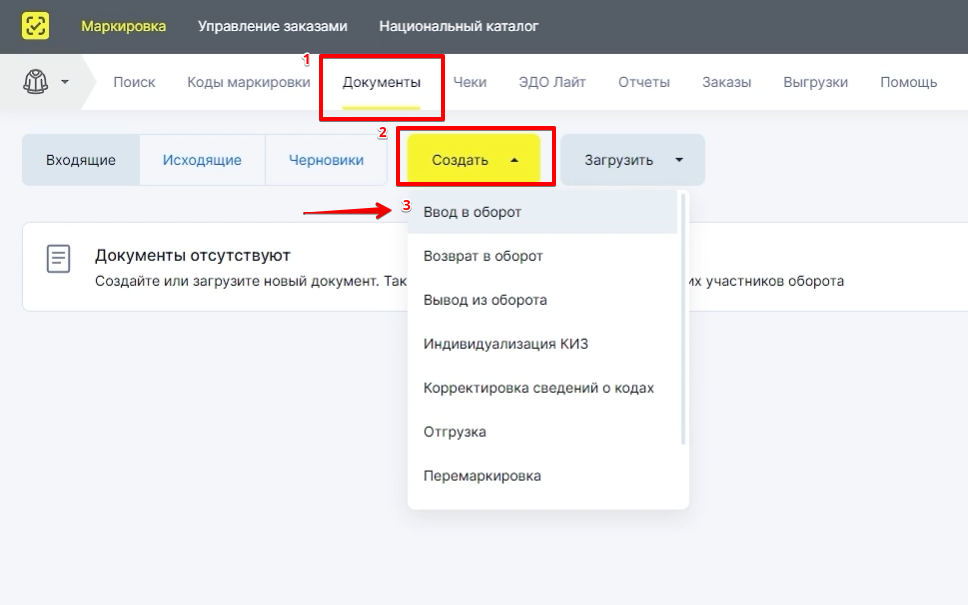
Task: Switch to the Поиск tab
Action: (x=134, y=82)
